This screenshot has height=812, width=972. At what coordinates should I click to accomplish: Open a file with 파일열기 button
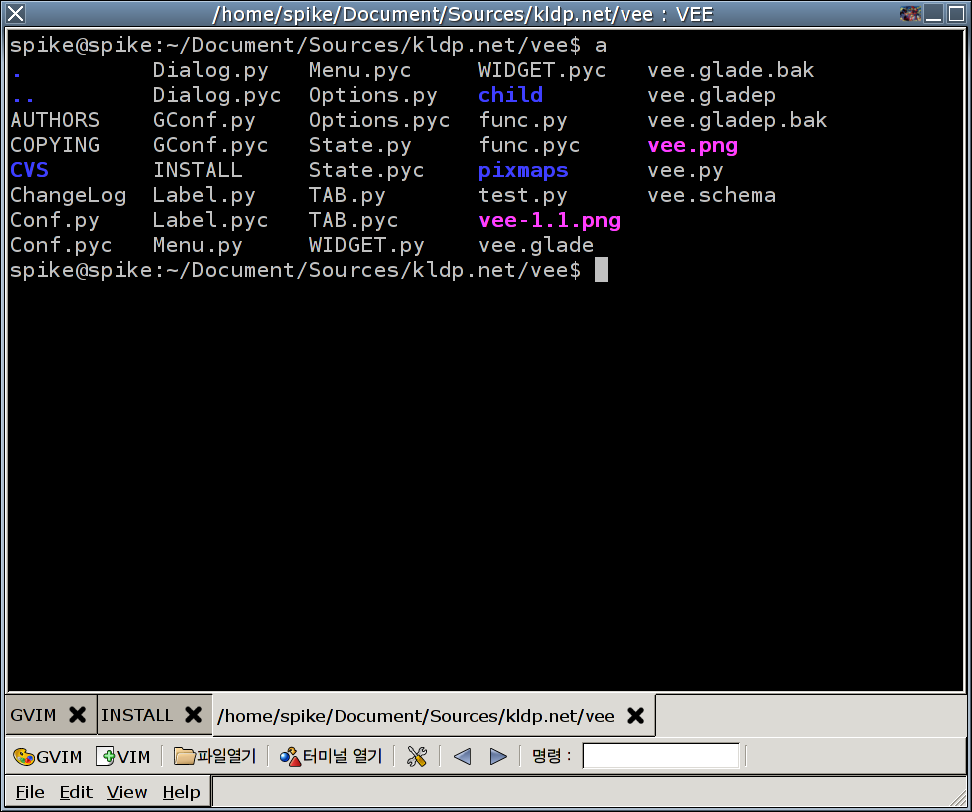click(215, 756)
